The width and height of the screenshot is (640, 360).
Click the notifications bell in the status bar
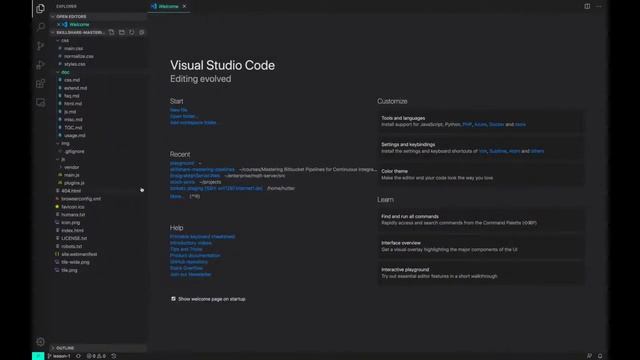(600, 356)
